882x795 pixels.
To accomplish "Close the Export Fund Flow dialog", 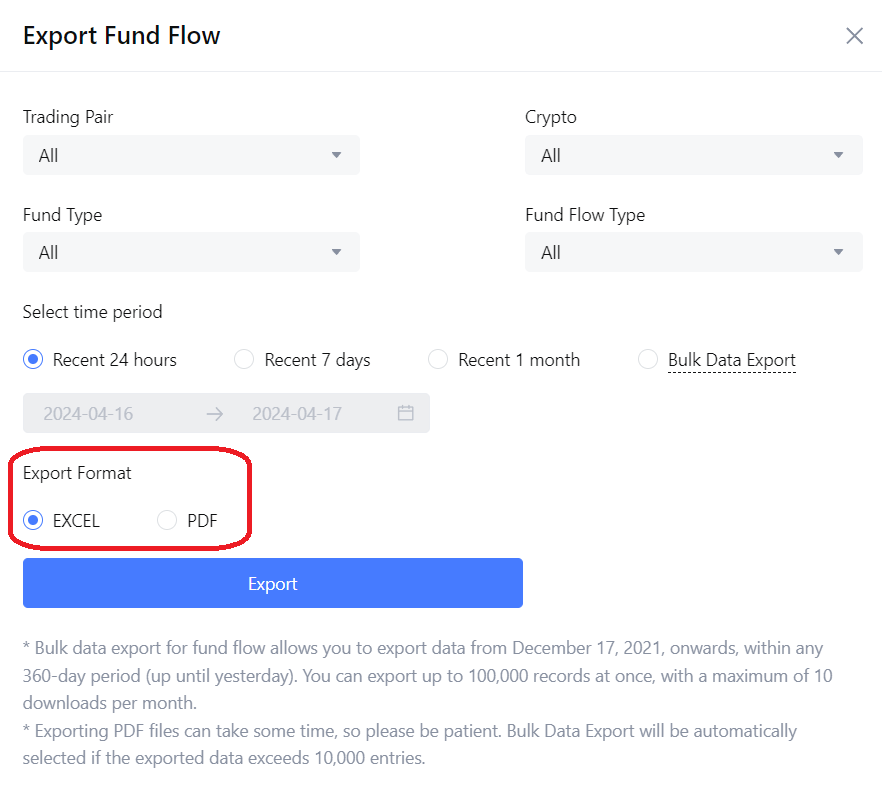I will 854,36.
